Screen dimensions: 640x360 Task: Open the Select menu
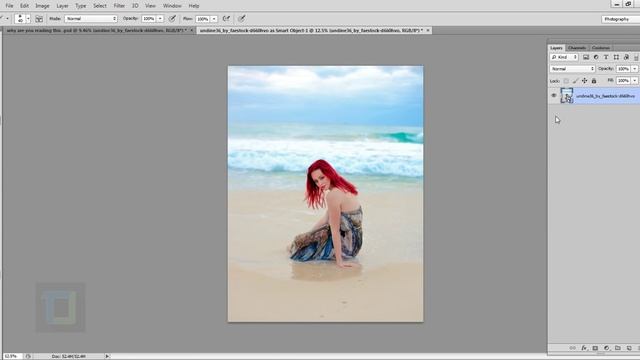pos(100,6)
